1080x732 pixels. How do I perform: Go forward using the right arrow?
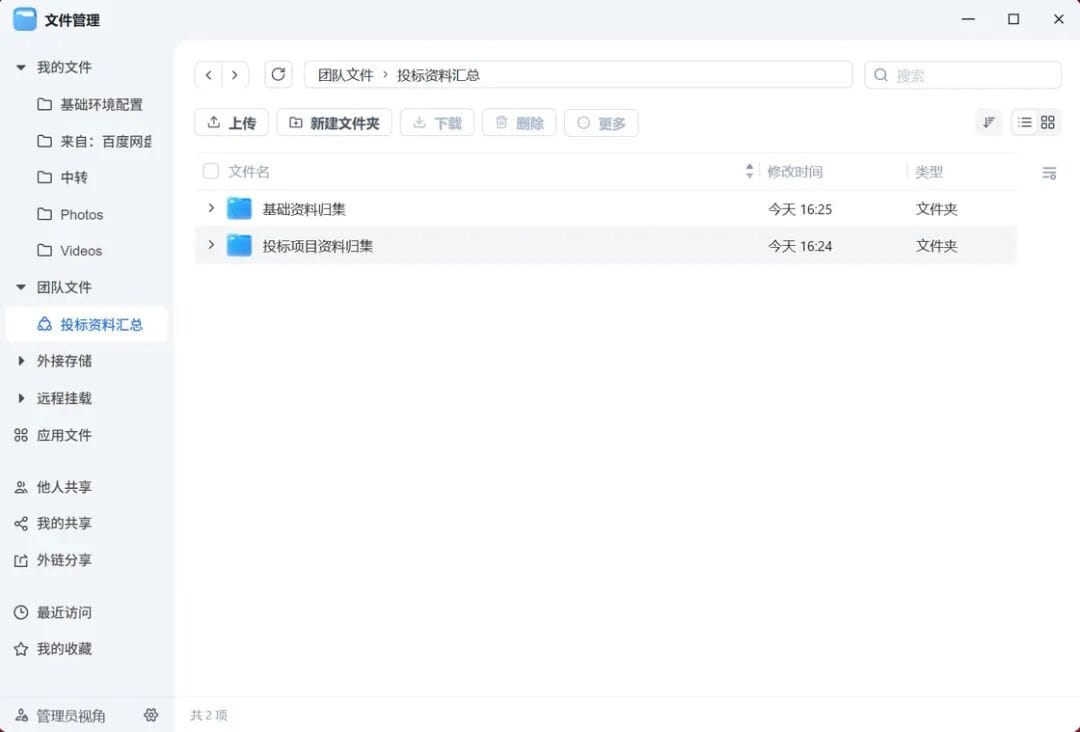[235, 75]
